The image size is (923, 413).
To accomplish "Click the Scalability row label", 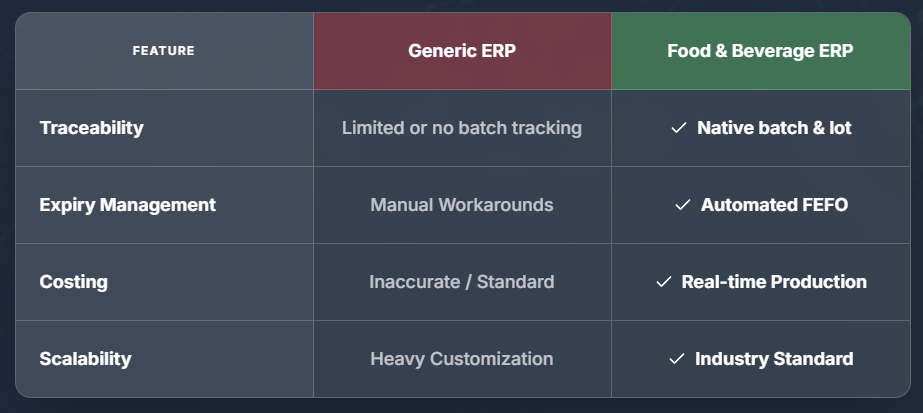I will [x=85, y=359].
